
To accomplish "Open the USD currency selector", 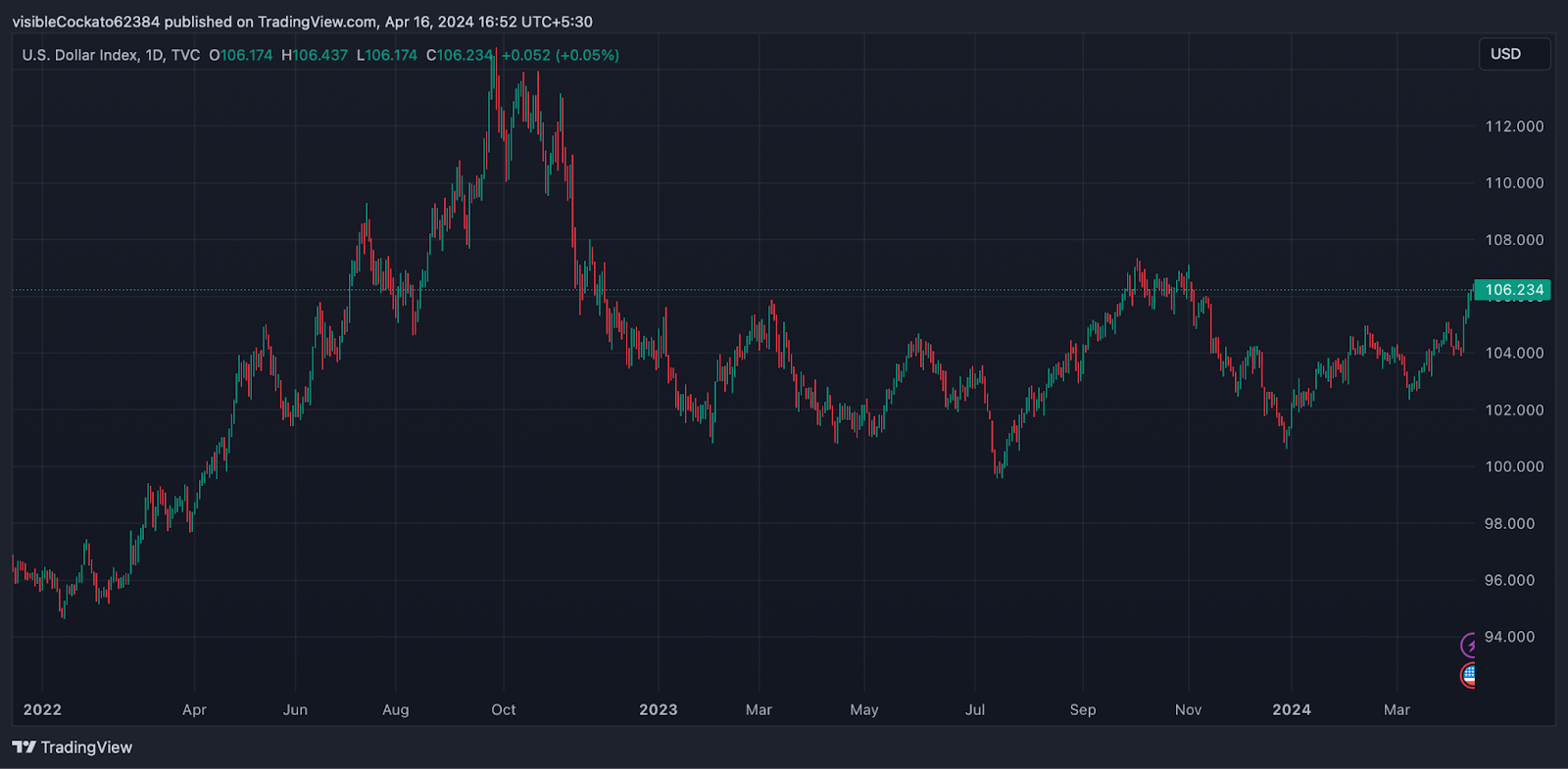I will tap(1514, 54).
